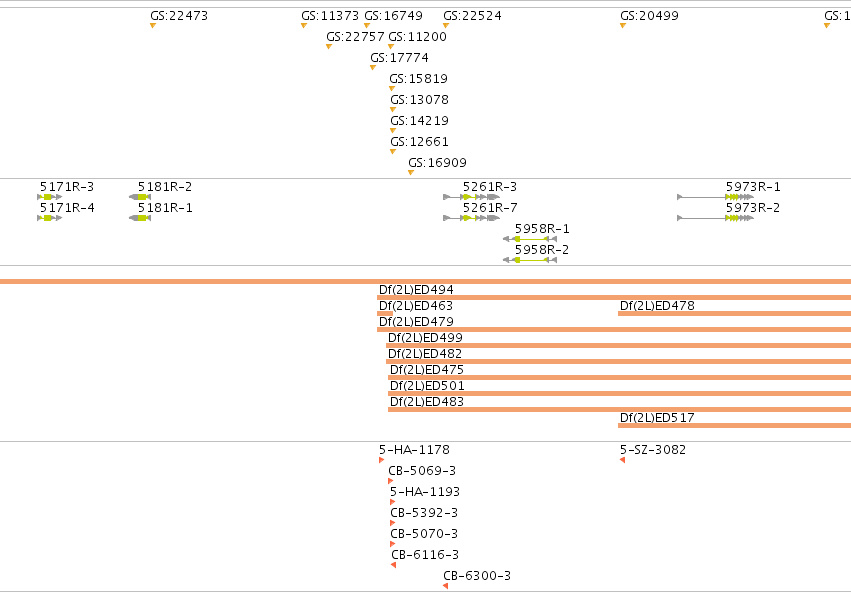Viewport: 851px width, 592px height.
Task: Select the GS:14219 label
Action: (x=420, y=120)
